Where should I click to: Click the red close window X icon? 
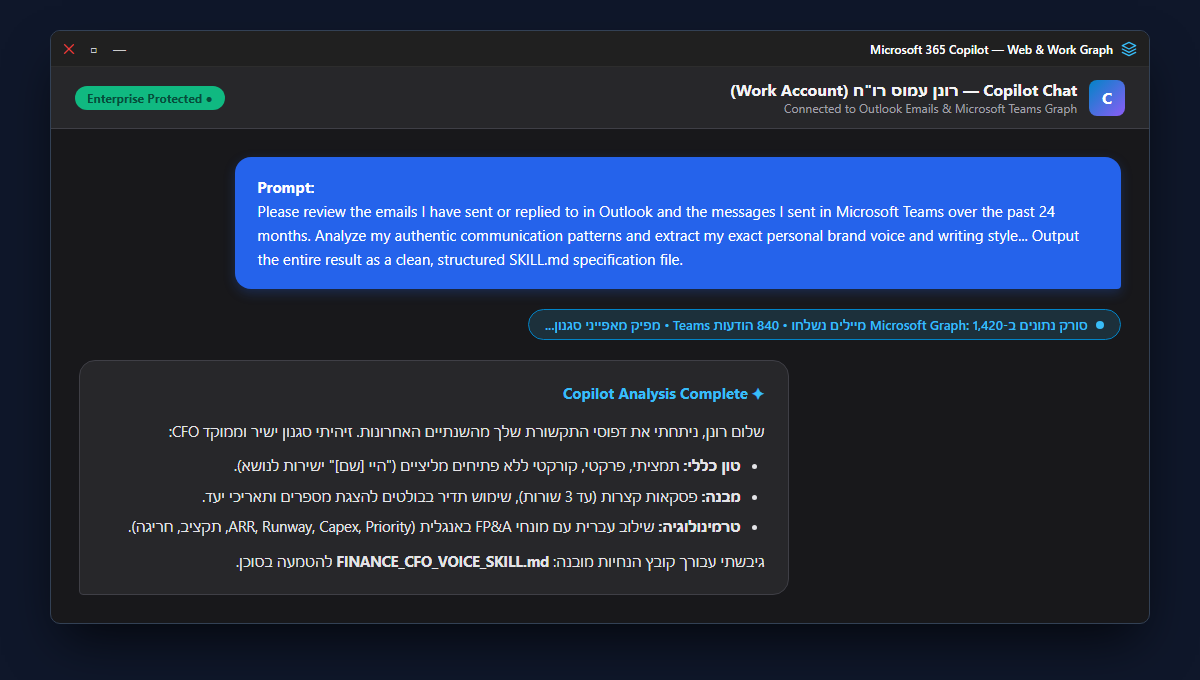[69, 49]
